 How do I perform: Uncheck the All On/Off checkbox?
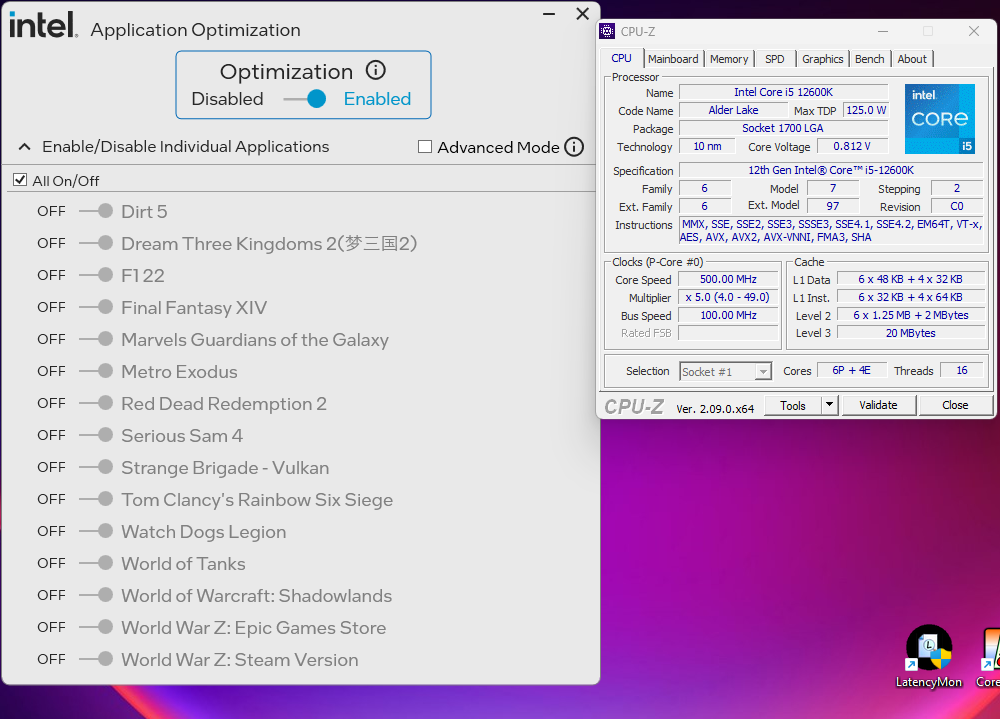(20, 180)
